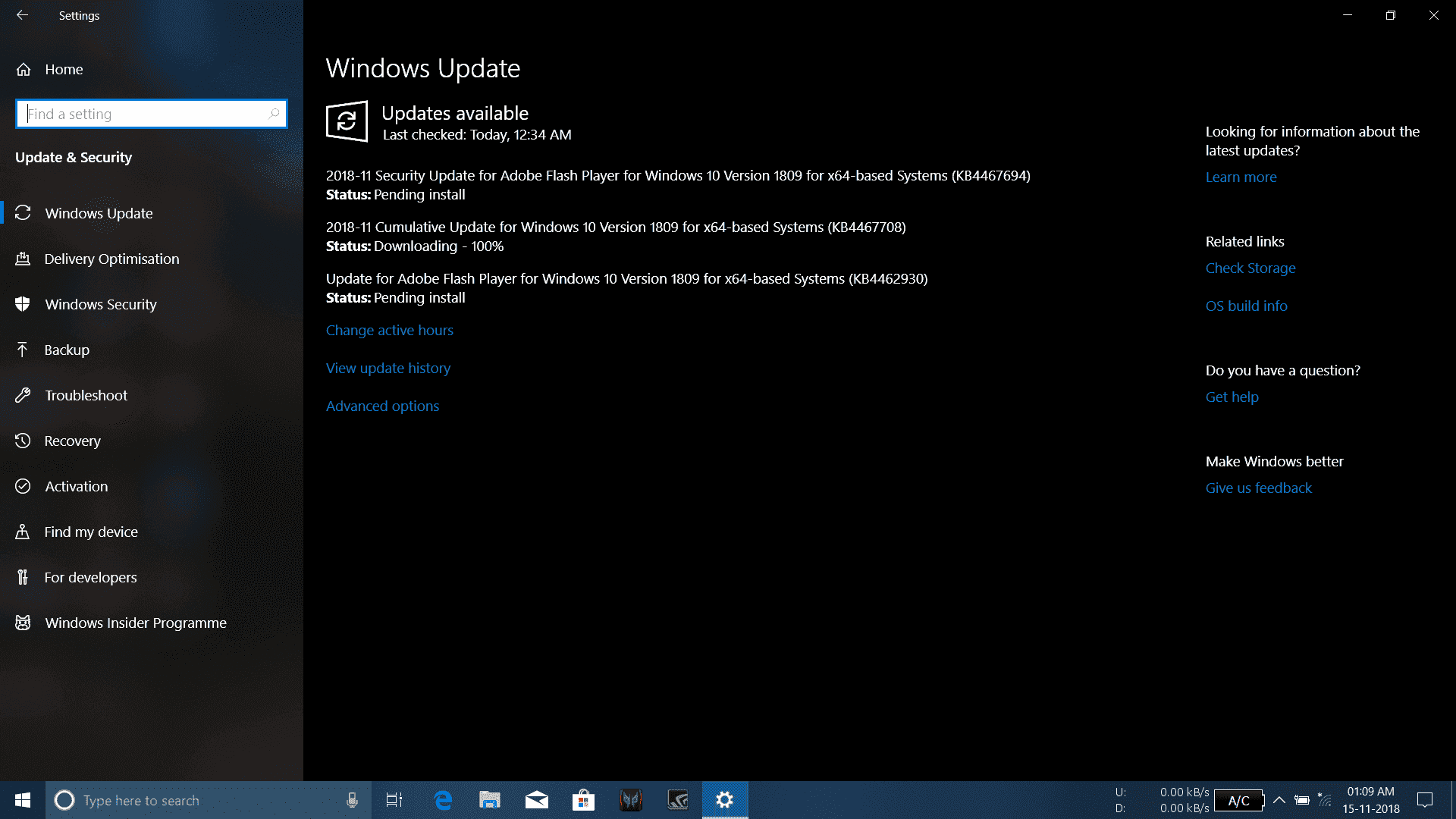This screenshot has width=1456, height=819.
Task: Click the A/C power indicator
Action: (1240, 800)
